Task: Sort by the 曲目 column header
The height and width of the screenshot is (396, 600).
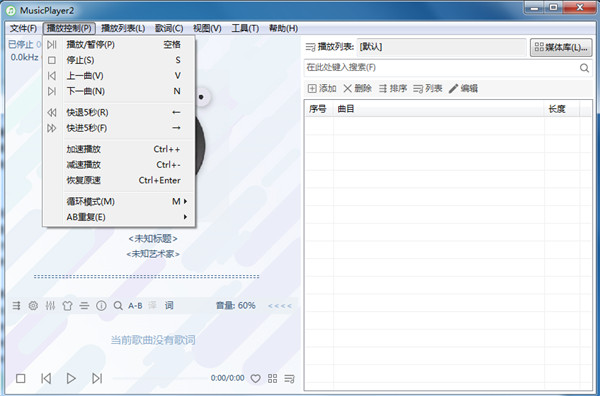Action: click(439, 109)
